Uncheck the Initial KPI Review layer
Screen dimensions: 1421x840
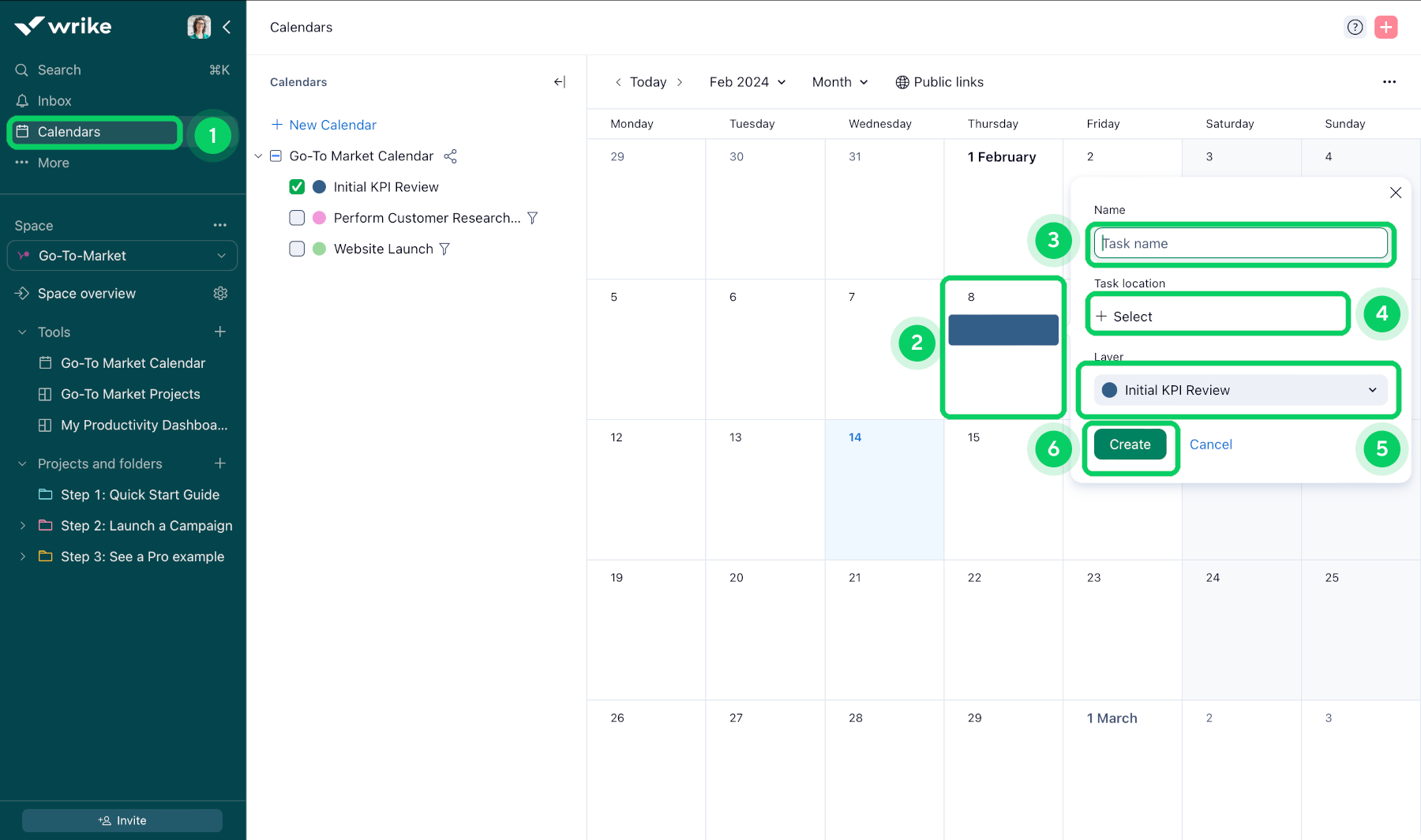point(297,186)
